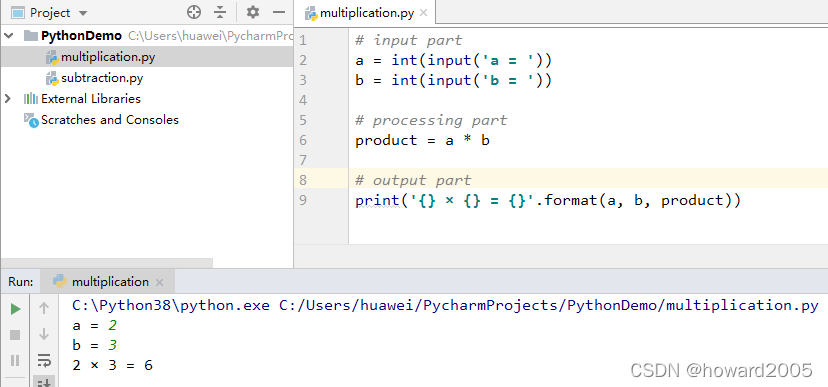Click line number 1 in gutter

[x=303, y=40]
